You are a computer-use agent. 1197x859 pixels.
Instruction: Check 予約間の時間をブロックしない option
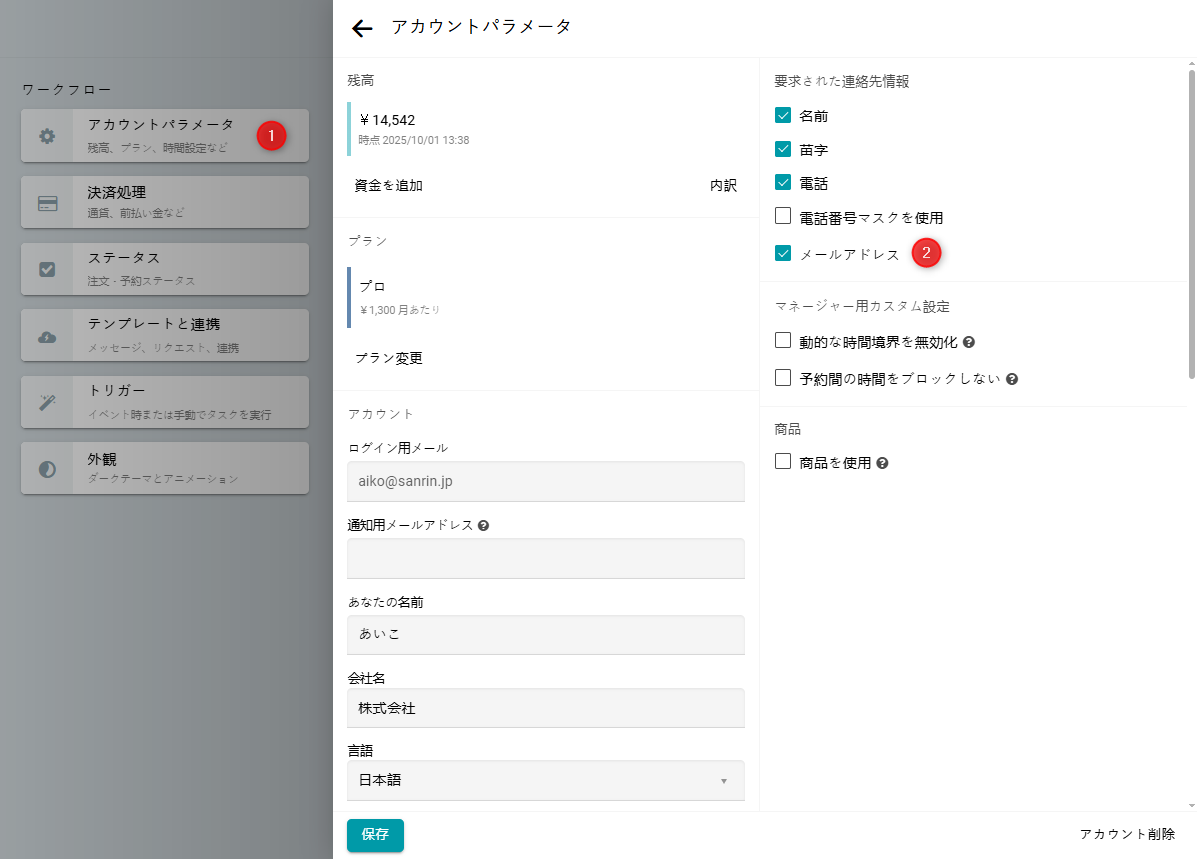(x=782, y=377)
